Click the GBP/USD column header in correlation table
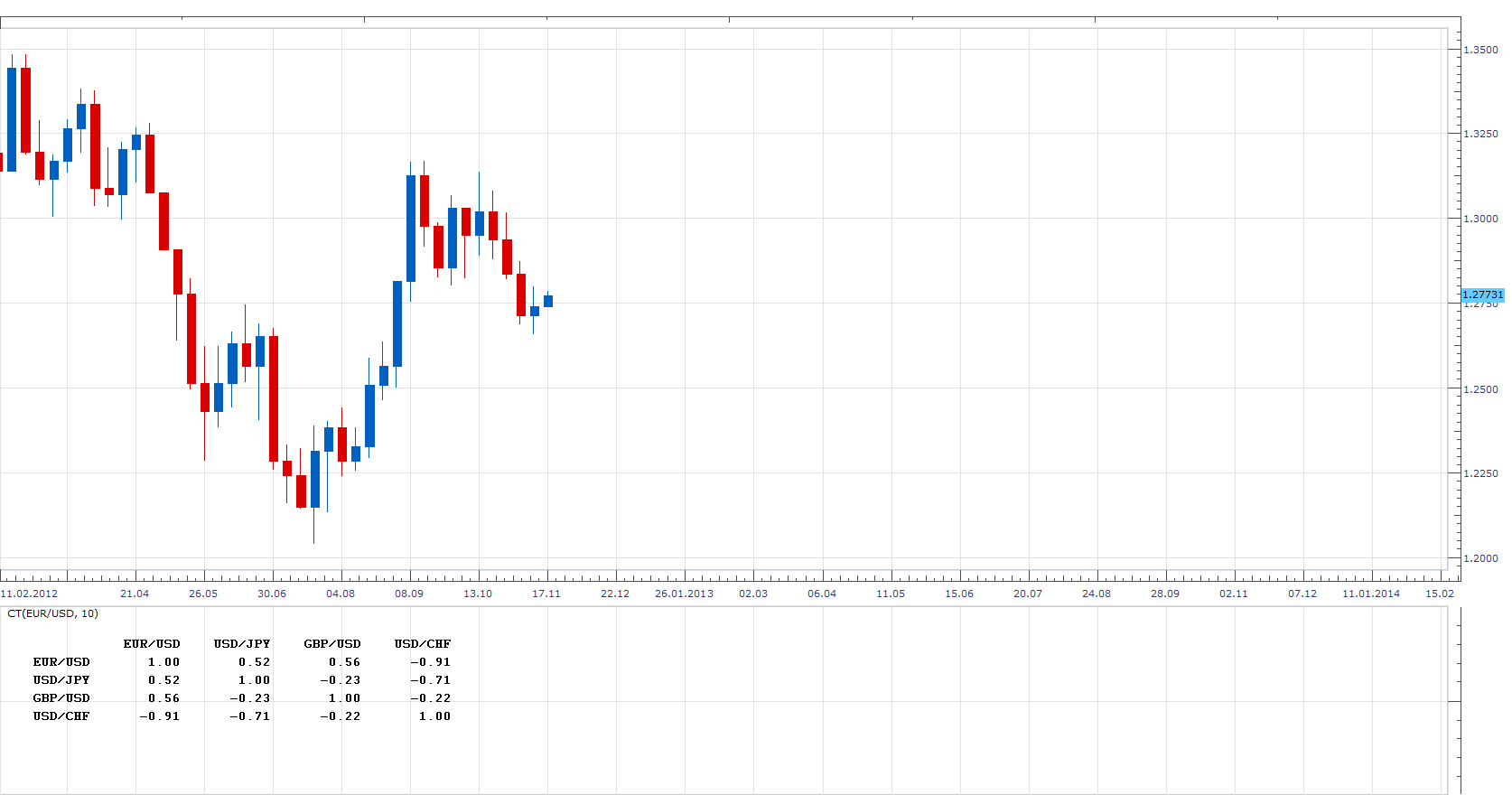The image size is (1512, 795). pos(332,644)
